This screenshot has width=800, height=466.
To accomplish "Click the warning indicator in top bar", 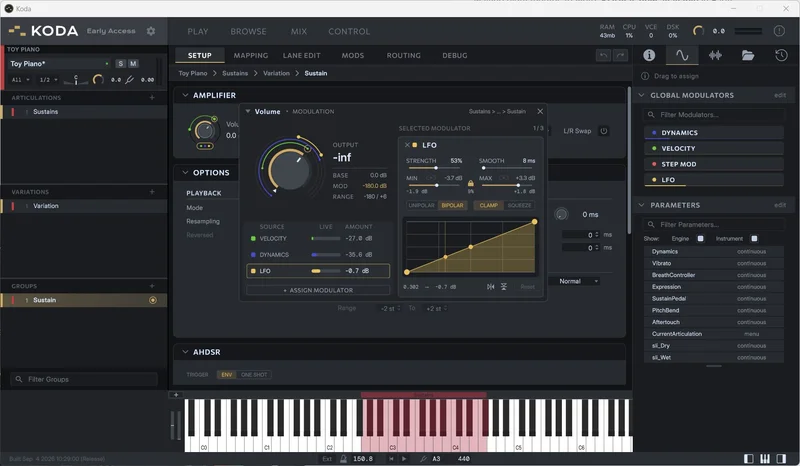I will click(779, 31).
